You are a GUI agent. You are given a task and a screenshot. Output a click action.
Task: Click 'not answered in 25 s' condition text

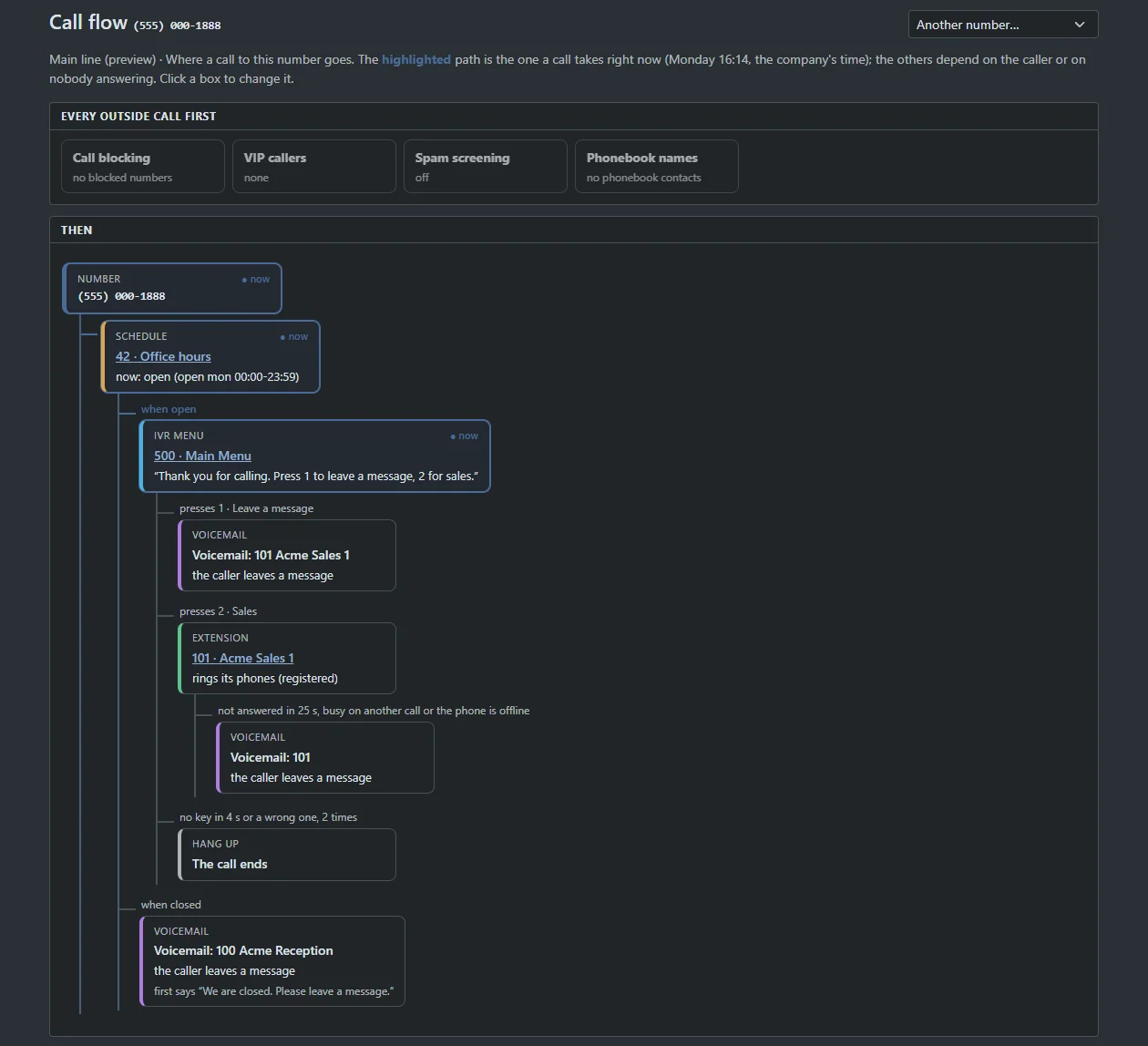pyautogui.click(x=374, y=711)
